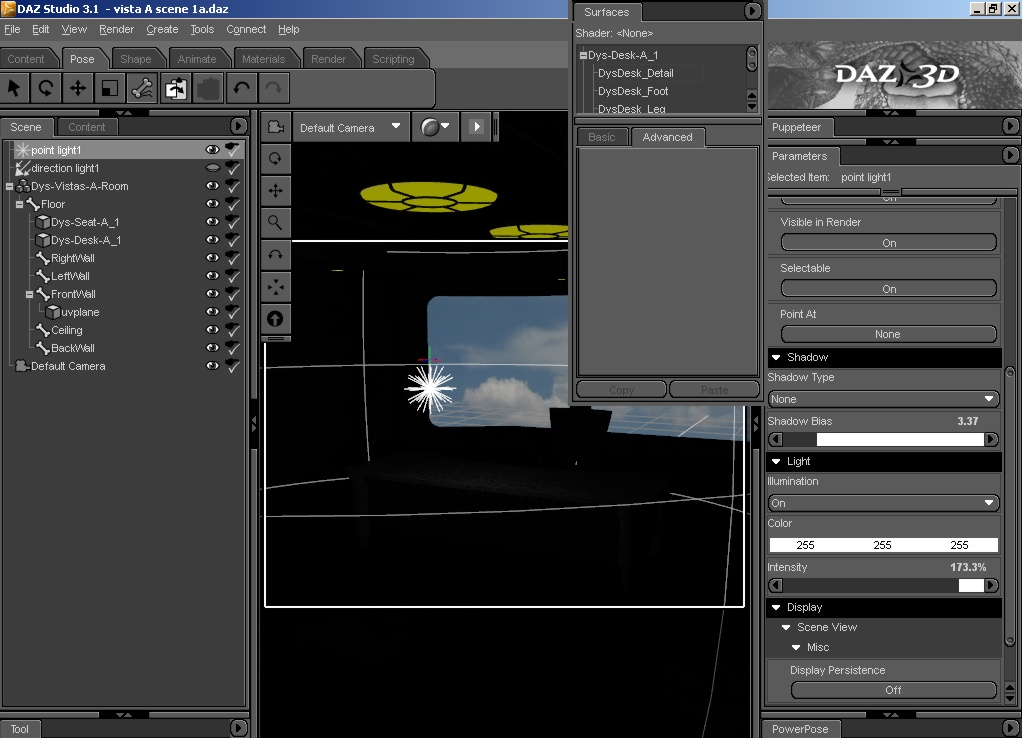The image size is (1022, 738).
Task: Open the Shadow Type dropdown
Action: (x=883, y=399)
